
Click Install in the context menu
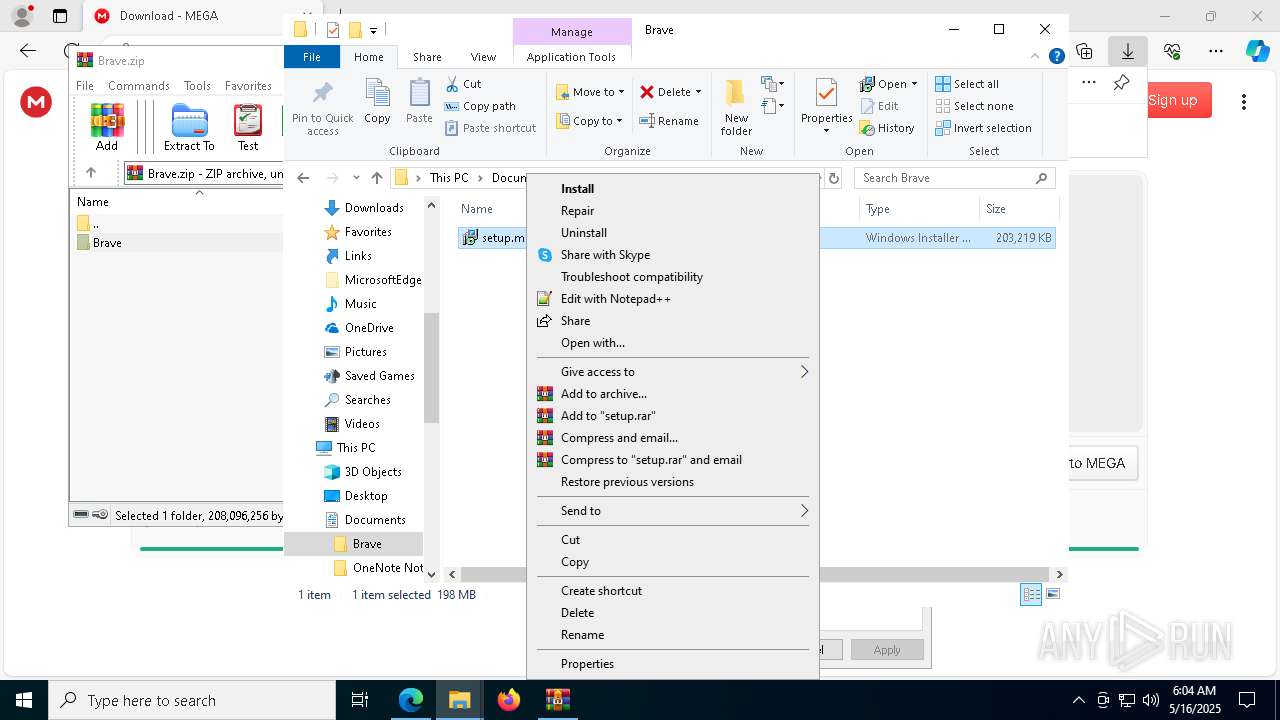(x=577, y=188)
